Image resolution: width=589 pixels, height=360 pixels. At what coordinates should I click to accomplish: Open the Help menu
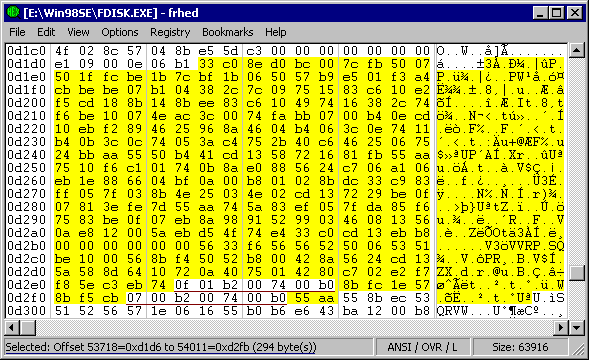[x=276, y=32]
